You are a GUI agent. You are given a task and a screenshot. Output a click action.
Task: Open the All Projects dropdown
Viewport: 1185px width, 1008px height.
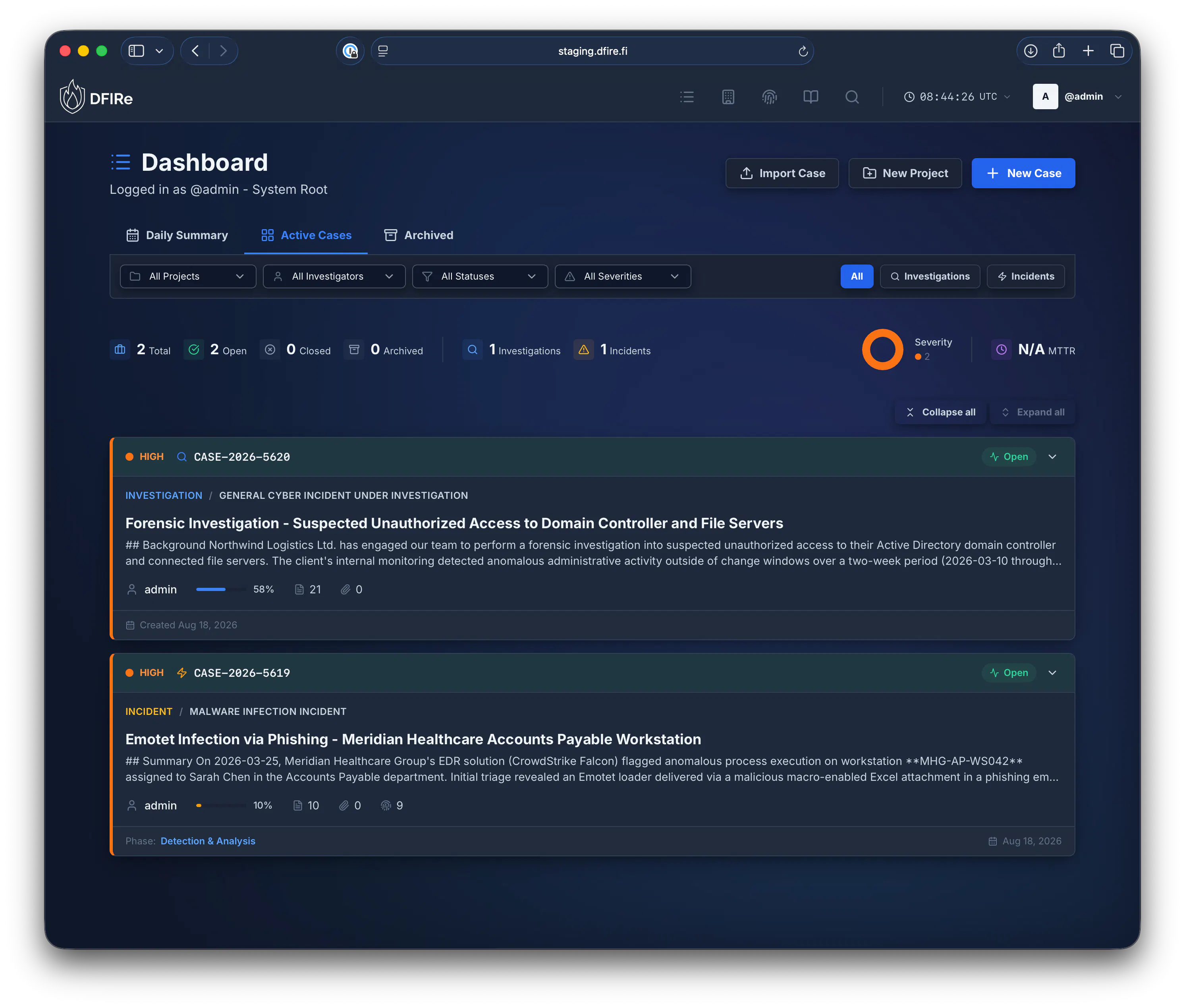point(188,276)
